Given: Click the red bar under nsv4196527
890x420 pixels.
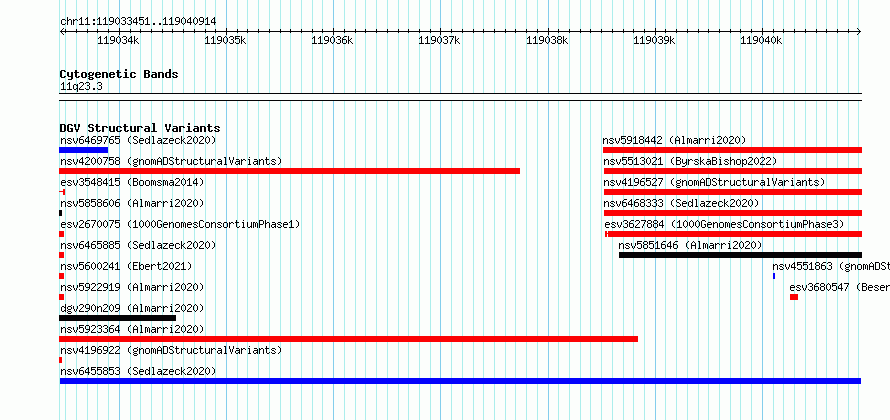Looking at the screenshot, I should [x=733, y=192].
